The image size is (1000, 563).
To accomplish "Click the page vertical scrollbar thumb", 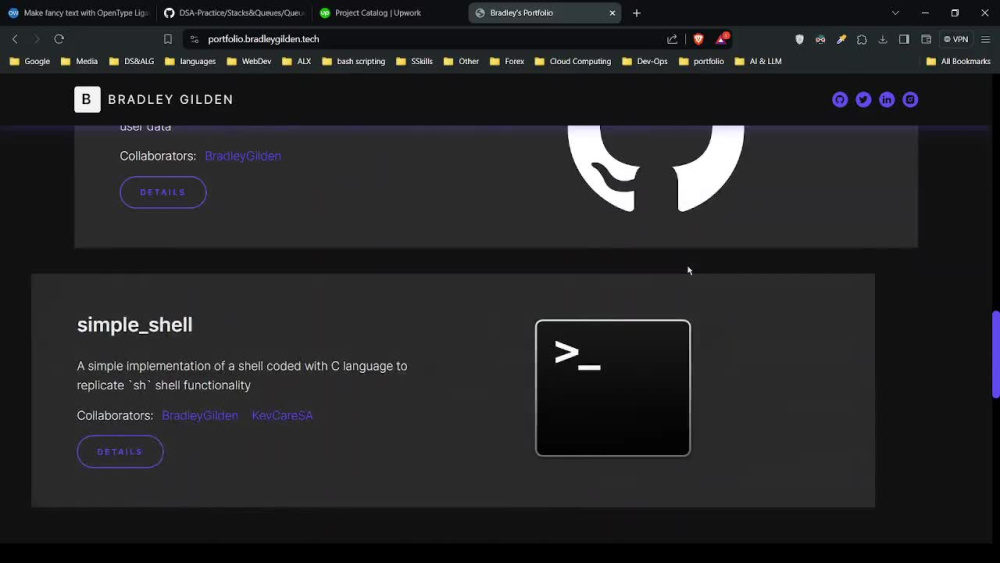I will (996, 354).
